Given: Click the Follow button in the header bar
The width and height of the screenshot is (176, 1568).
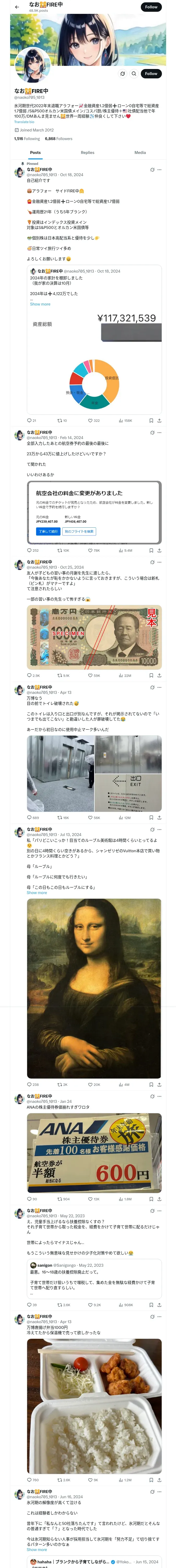Looking at the screenshot, I should pos(151,7).
